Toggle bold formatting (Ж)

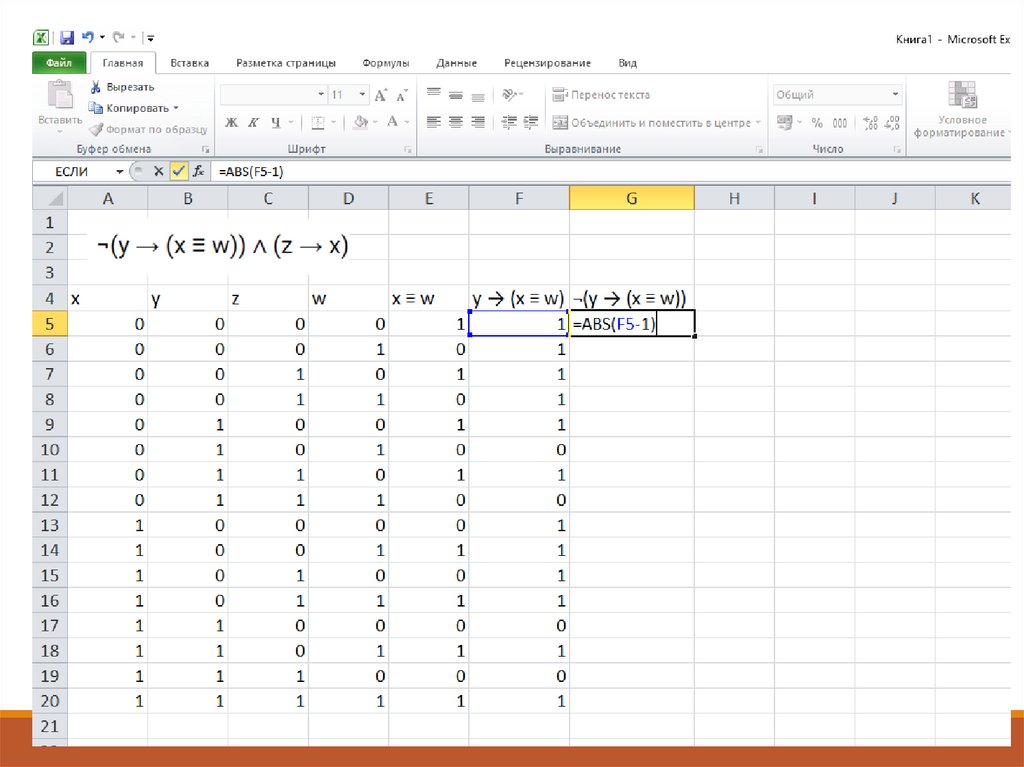tap(231, 123)
